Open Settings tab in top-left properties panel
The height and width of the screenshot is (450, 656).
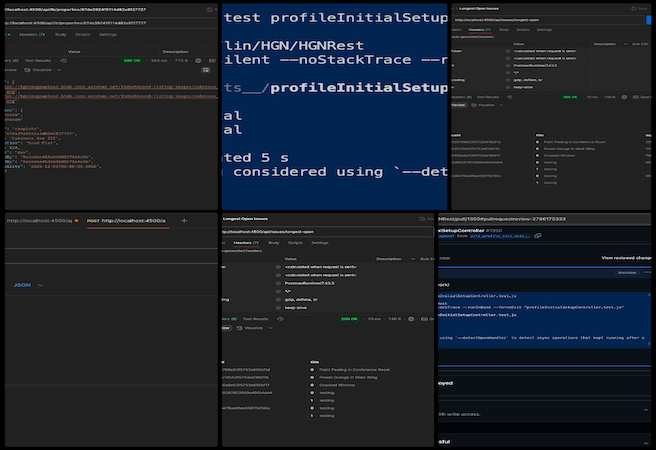click(108, 35)
